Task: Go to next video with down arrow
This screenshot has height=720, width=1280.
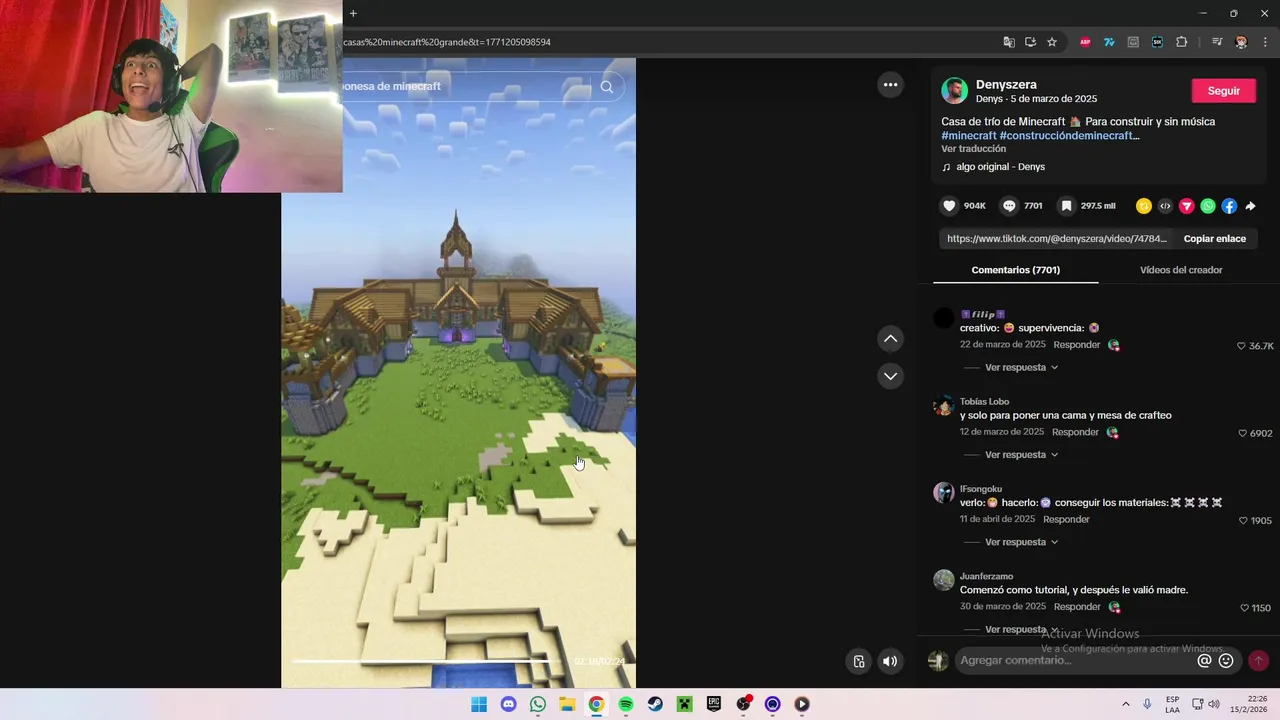Action: [890, 376]
